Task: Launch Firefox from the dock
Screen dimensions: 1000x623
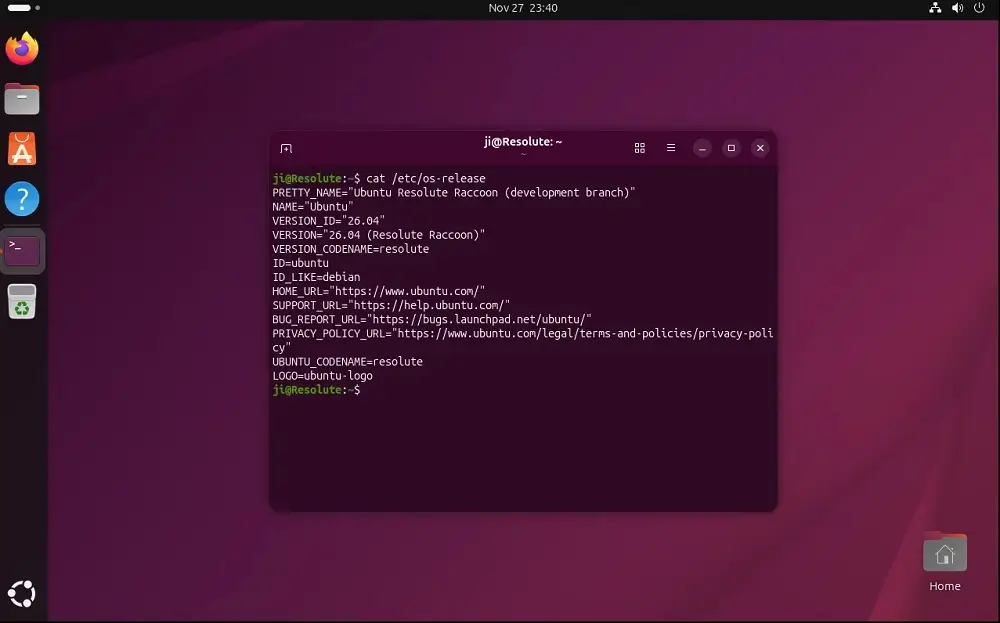Action: click(21, 47)
